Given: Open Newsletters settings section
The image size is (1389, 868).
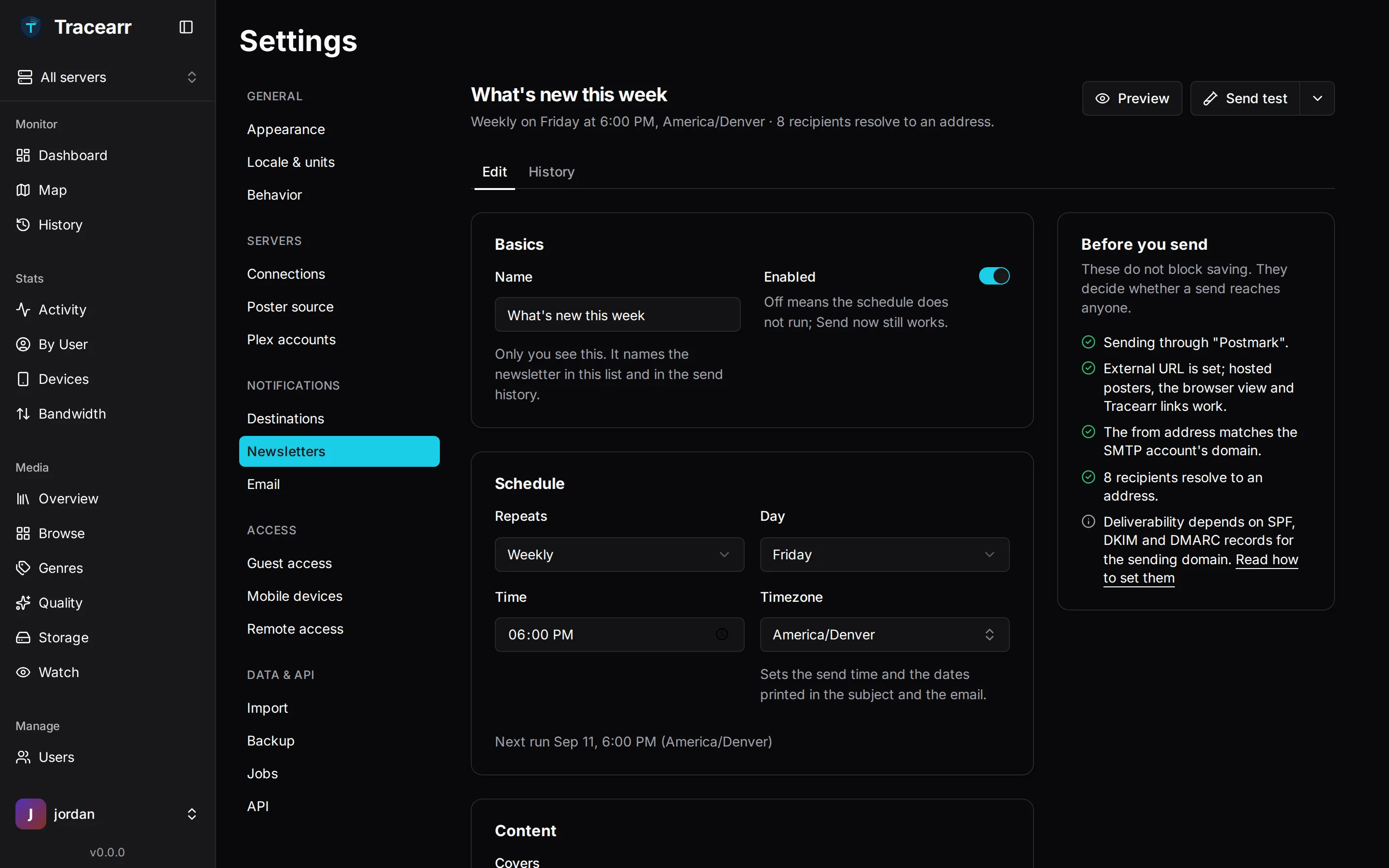Looking at the screenshot, I should (339, 451).
